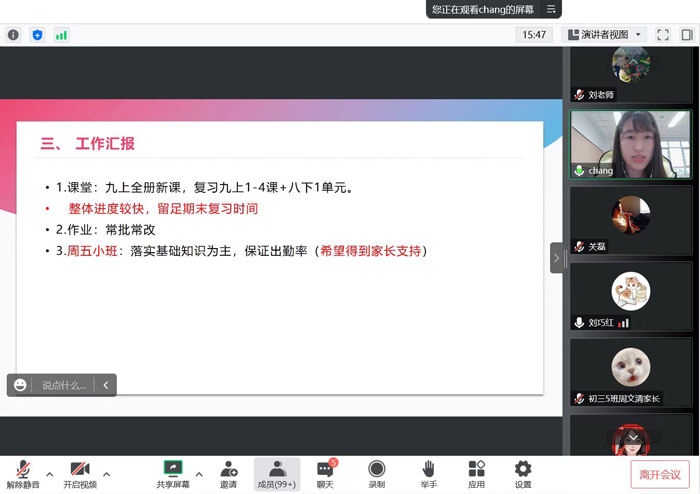Open the meeting info icon
700x494 pixels.
pyautogui.click(x=13, y=35)
